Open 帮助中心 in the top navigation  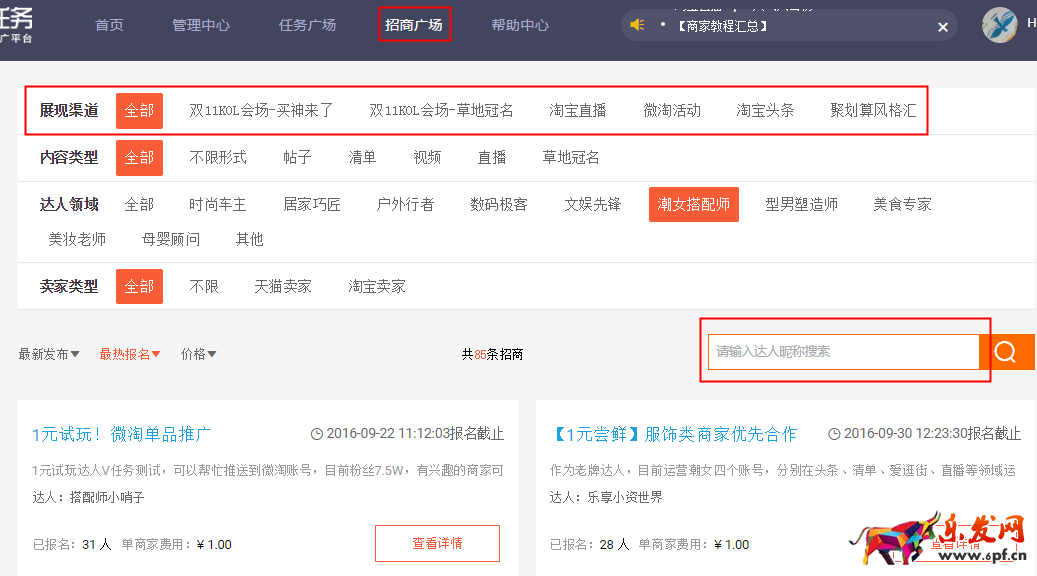520,25
